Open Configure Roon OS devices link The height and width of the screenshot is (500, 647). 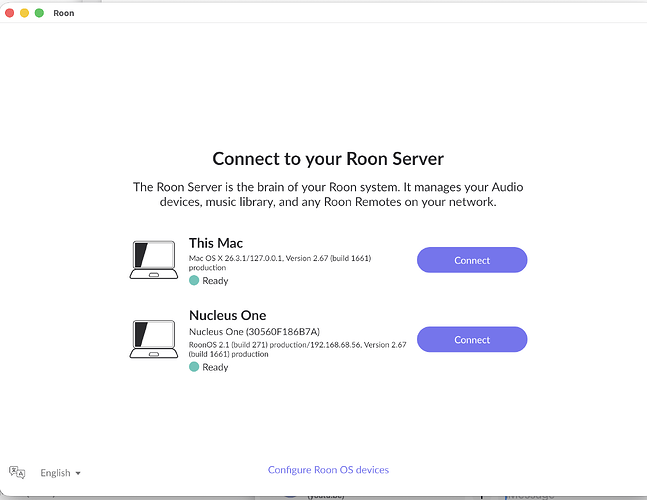tap(328, 470)
